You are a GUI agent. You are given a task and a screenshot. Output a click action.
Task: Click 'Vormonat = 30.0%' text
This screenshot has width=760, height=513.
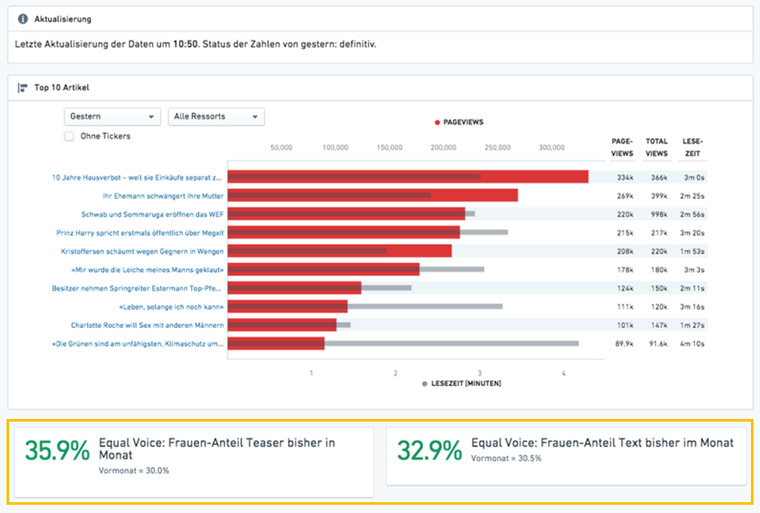134,470
